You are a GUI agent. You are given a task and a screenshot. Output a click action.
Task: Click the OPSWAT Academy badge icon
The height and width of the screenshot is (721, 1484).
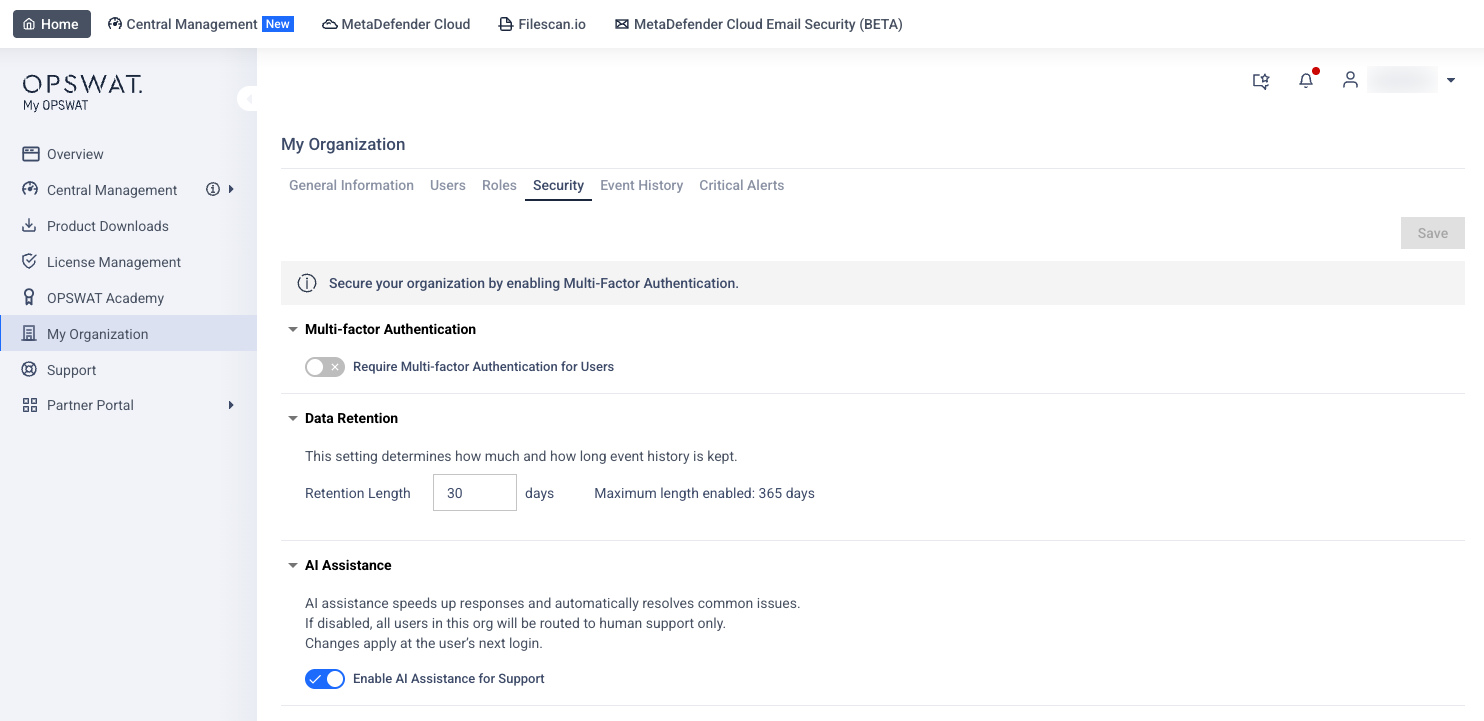pos(29,298)
